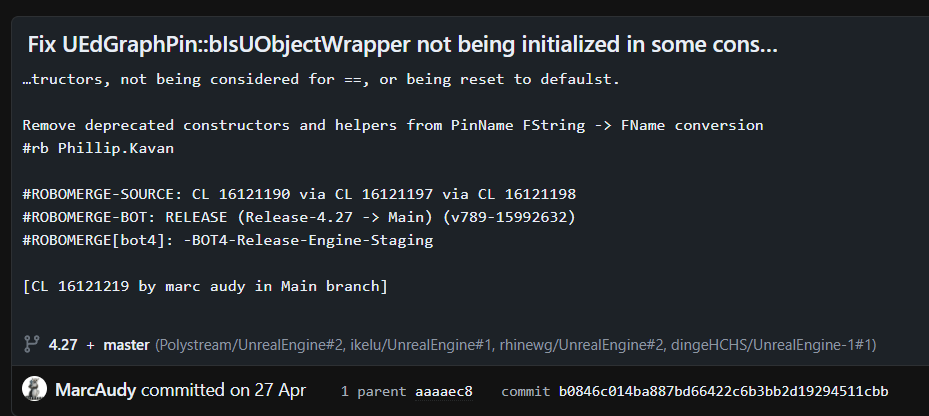Click the git branch icon
The height and width of the screenshot is (416, 929).
tap(31, 344)
